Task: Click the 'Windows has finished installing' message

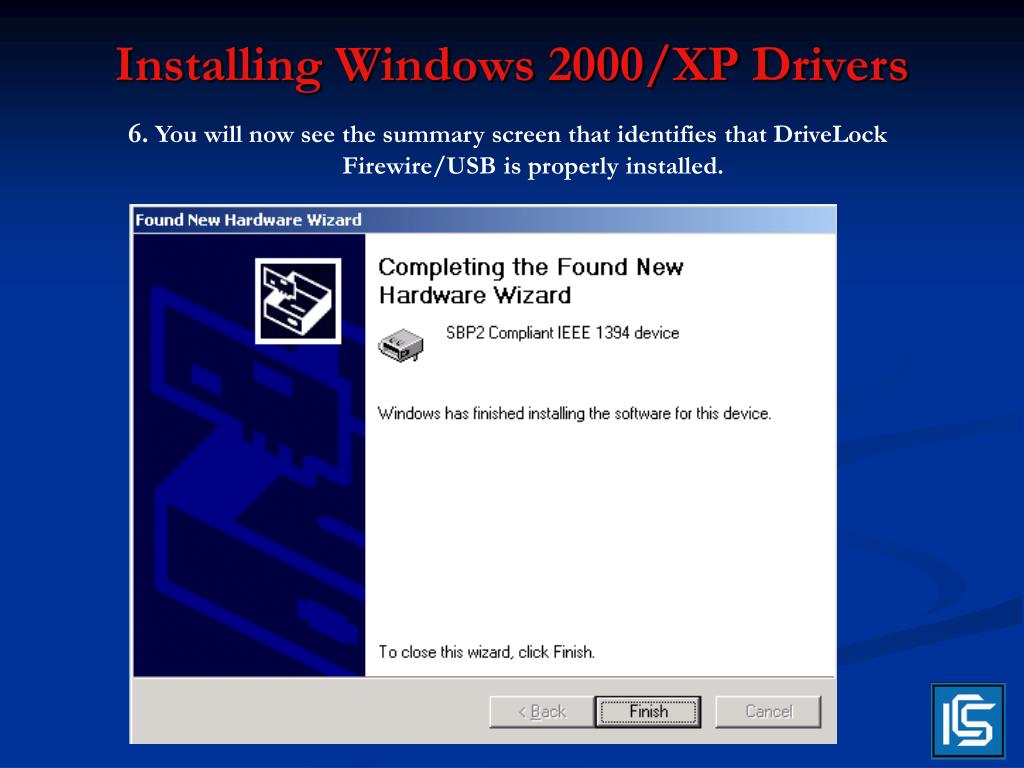Action: tap(575, 413)
